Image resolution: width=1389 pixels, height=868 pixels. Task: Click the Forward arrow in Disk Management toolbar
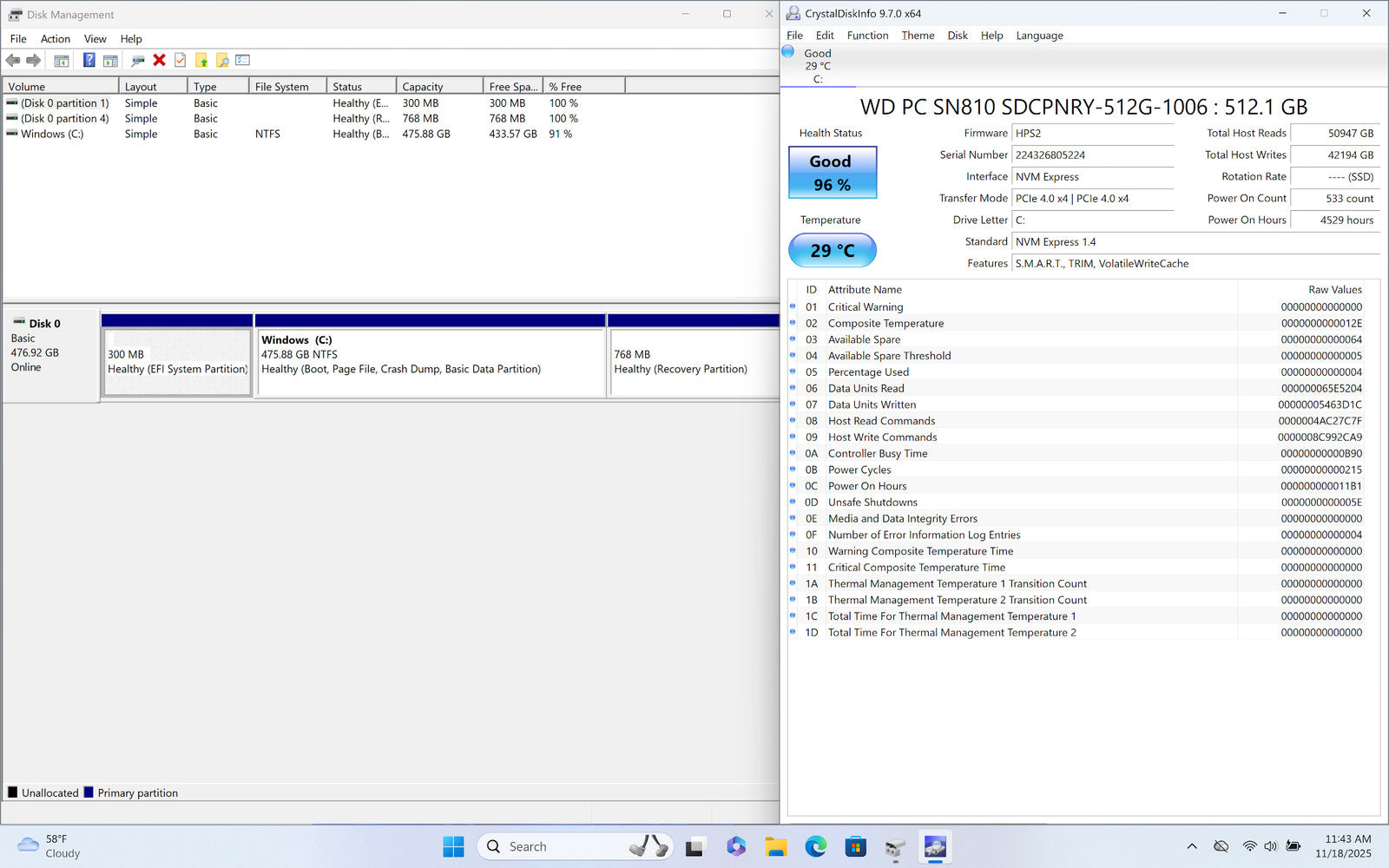34,60
